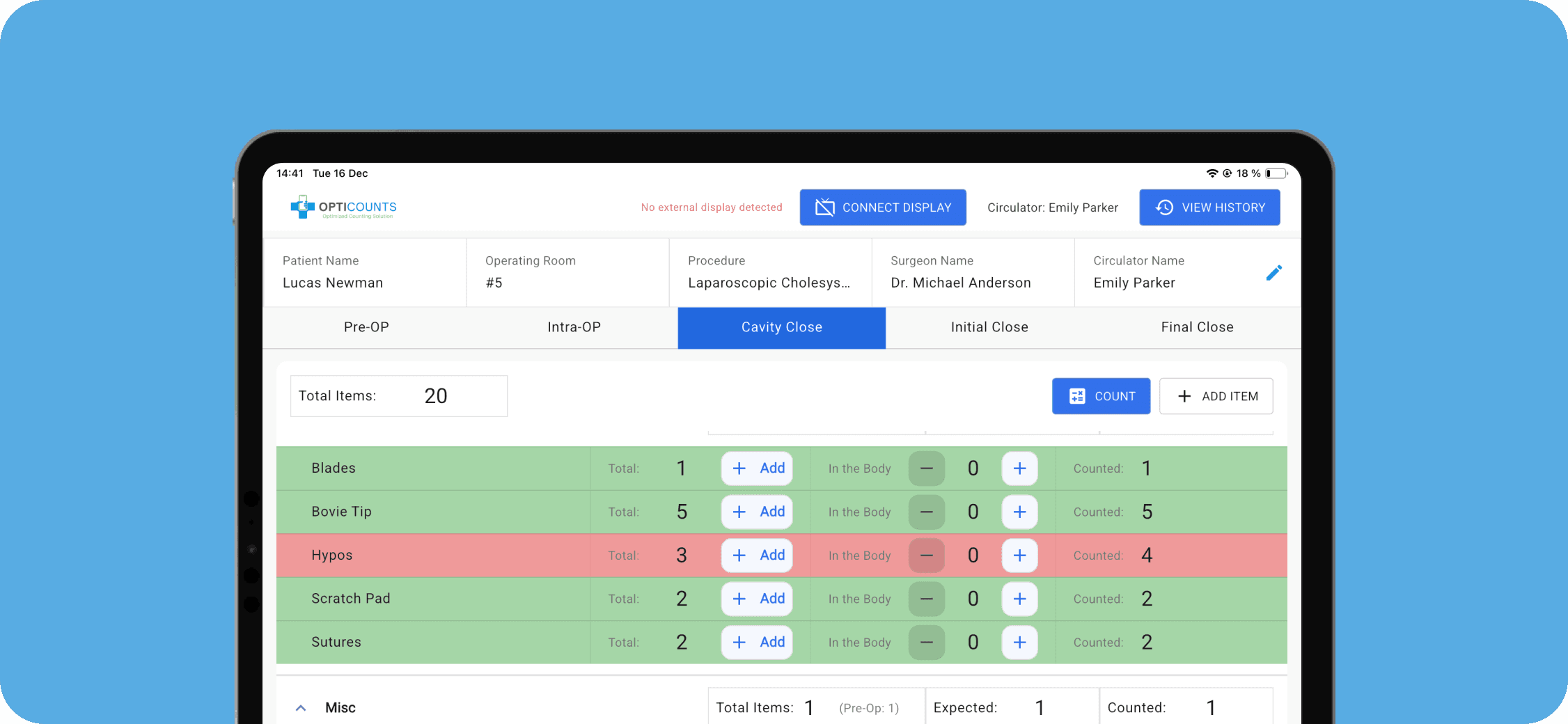This screenshot has width=1568, height=724.
Task: Switch to the Pre-OP tab
Action: click(x=366, y=327)
